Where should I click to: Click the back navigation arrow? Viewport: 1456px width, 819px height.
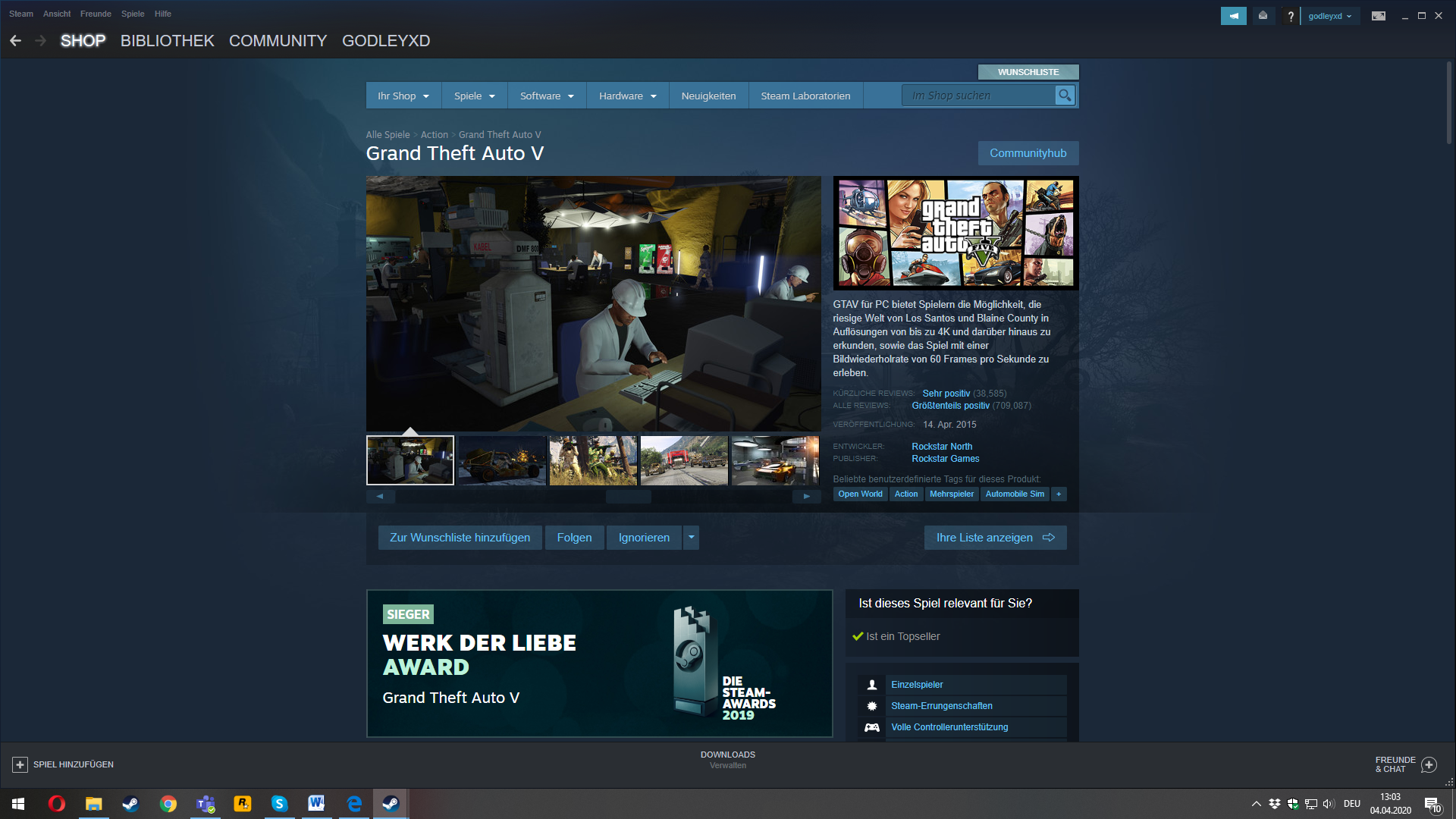click(15, 41)
